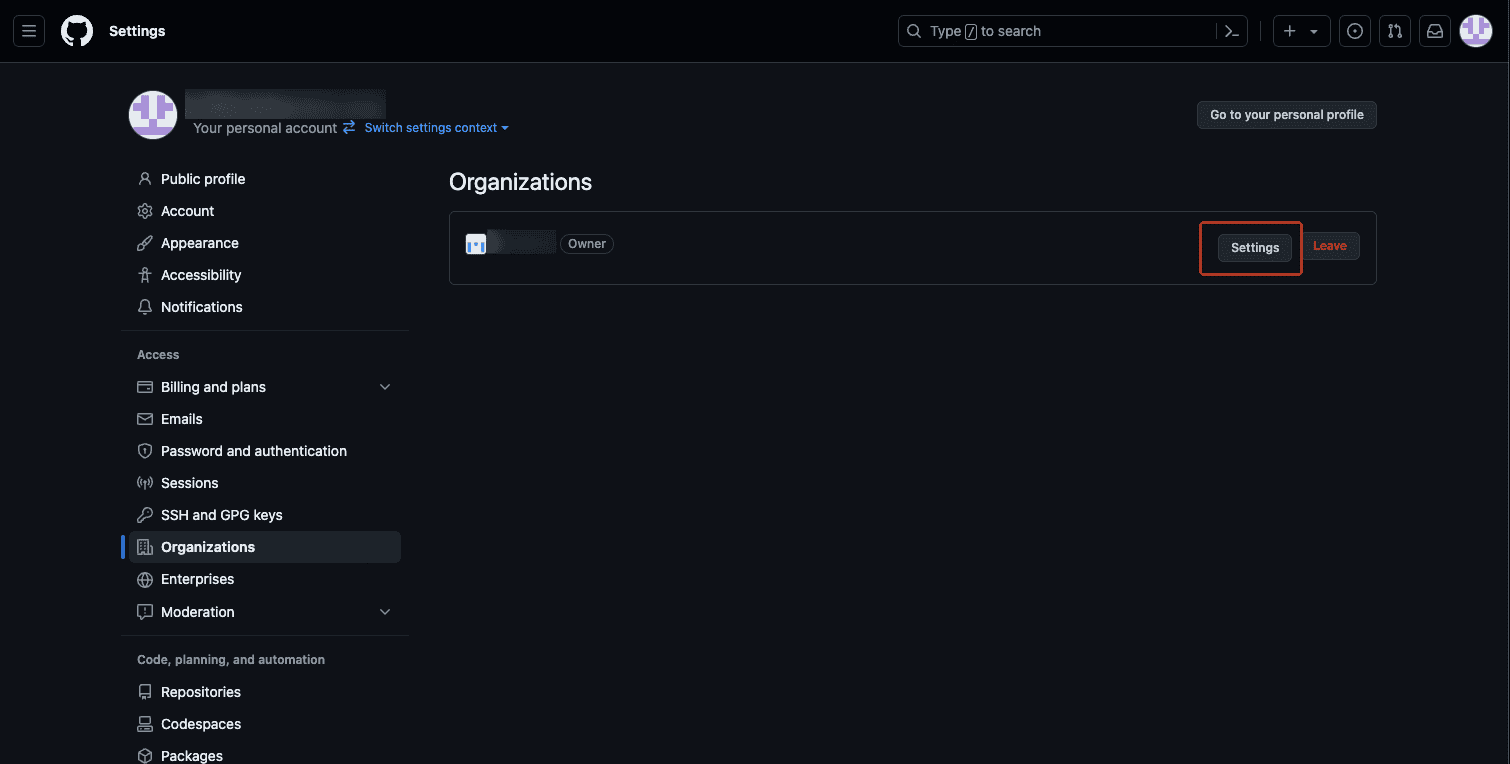Click the Organizations page heading
This screenshot has height=764, width=1510.
point(520,182)
